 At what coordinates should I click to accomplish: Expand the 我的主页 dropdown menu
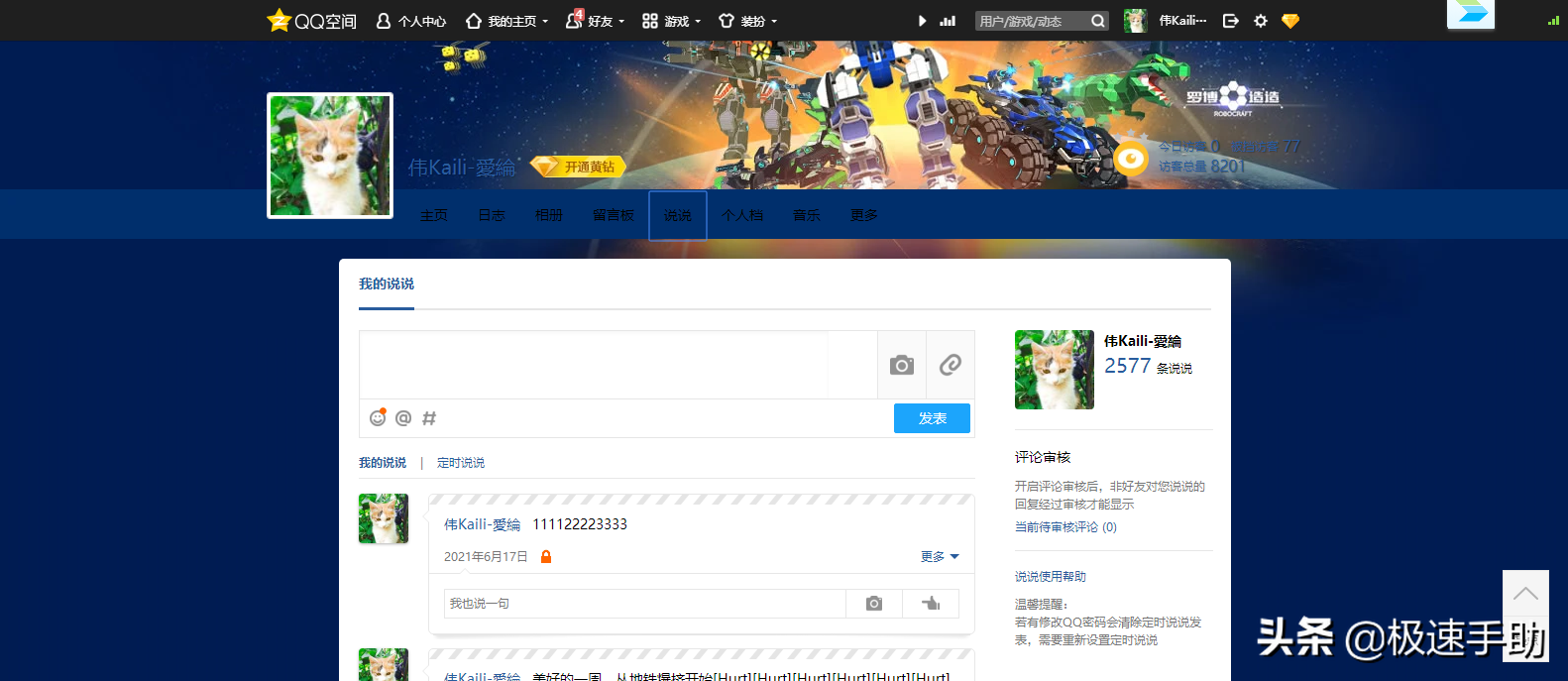click(507, 21)
